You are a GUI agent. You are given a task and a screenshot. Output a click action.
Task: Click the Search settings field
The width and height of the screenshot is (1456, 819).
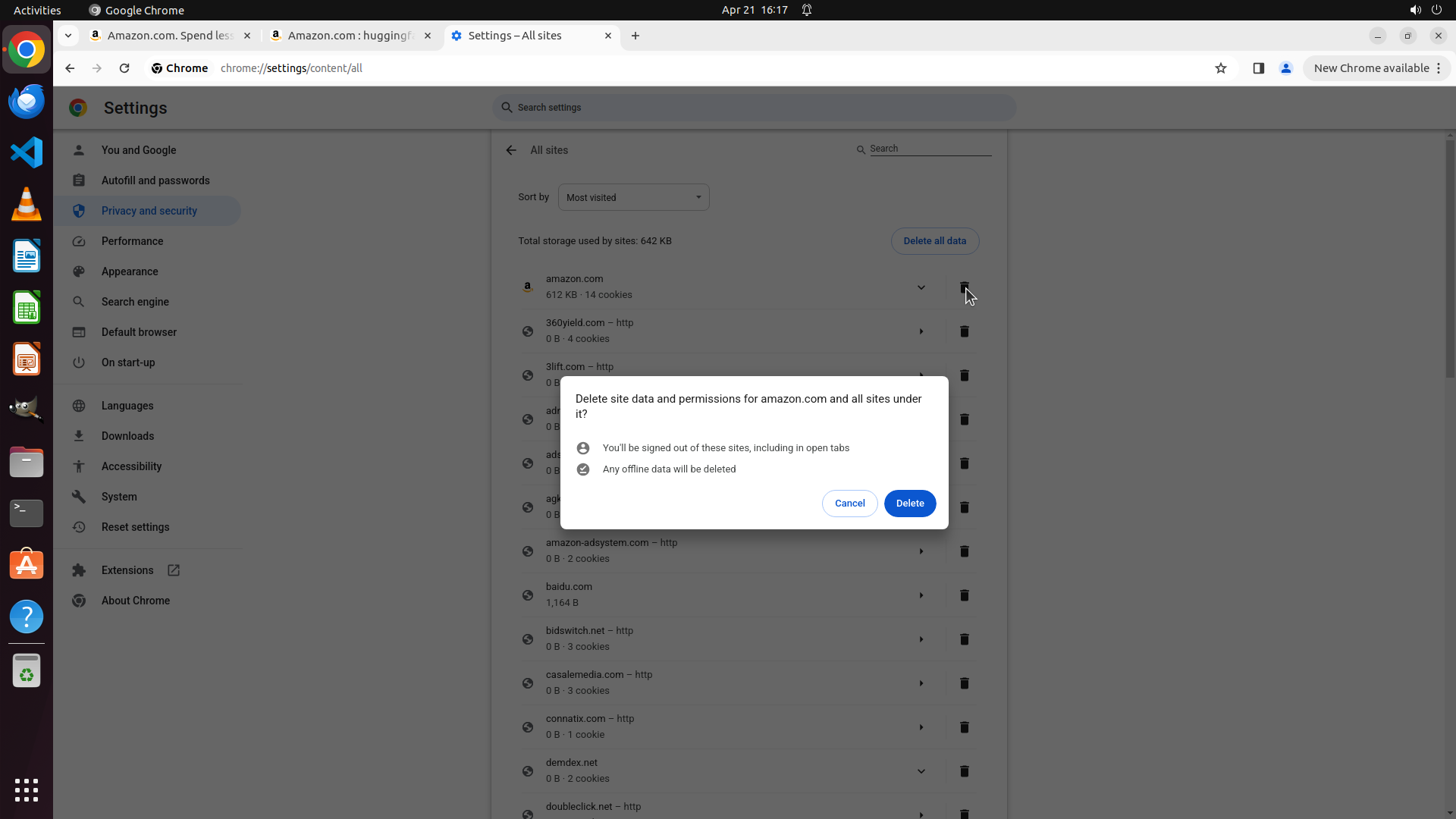point(754,108)
